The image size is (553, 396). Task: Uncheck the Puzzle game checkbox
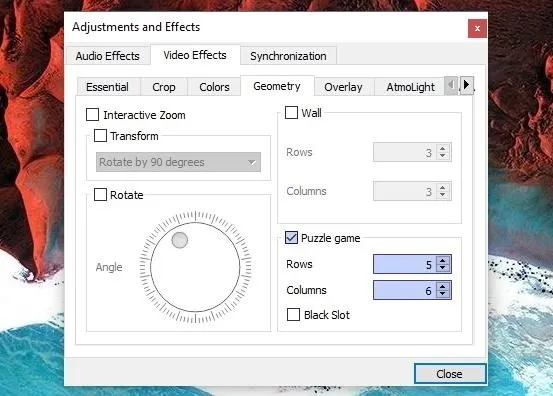pos(291,238)
